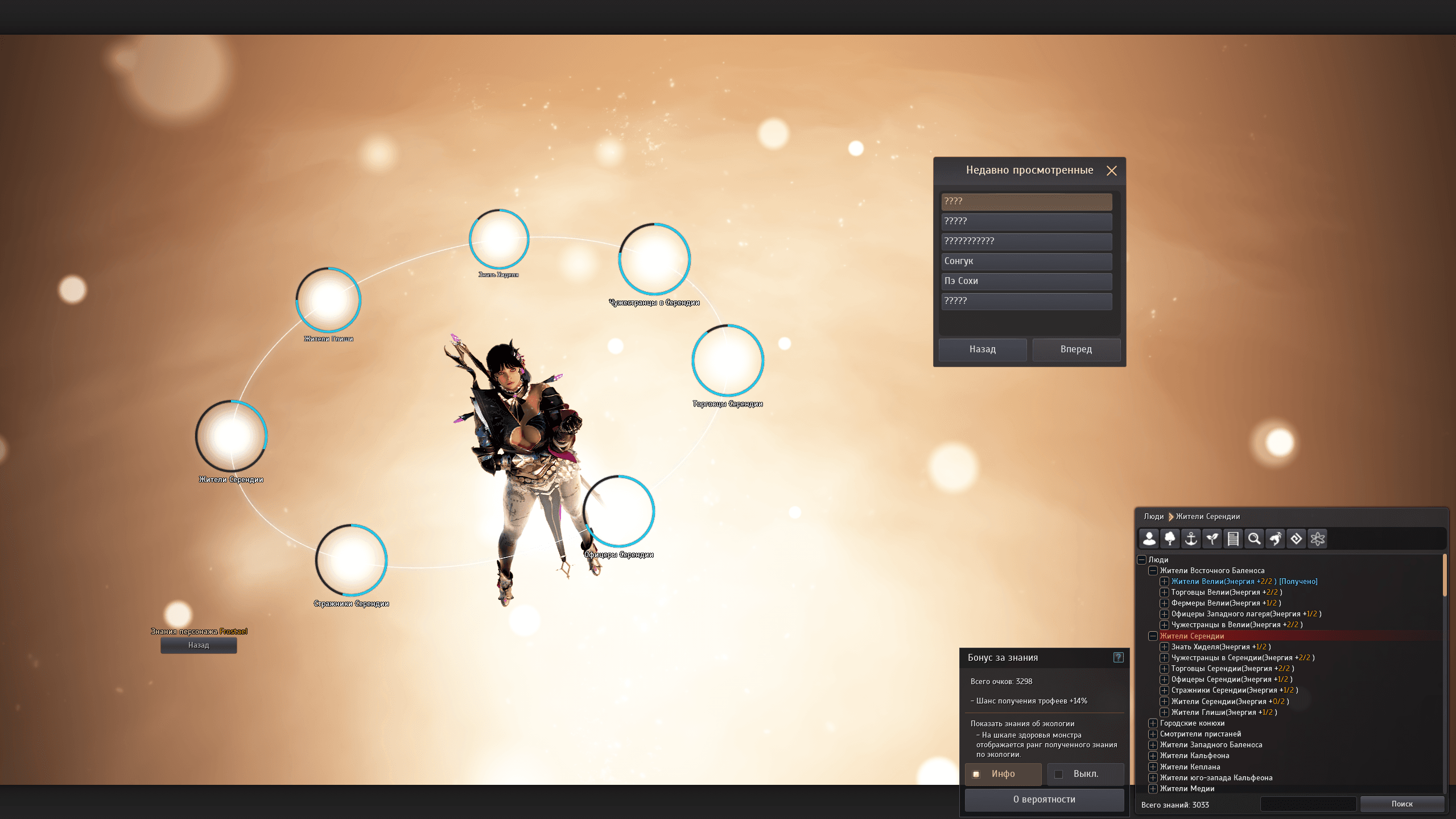Select the Жители Серендии knowledge orb
The height and width of the screenshot is (819, 1456).
coord(231,436)
